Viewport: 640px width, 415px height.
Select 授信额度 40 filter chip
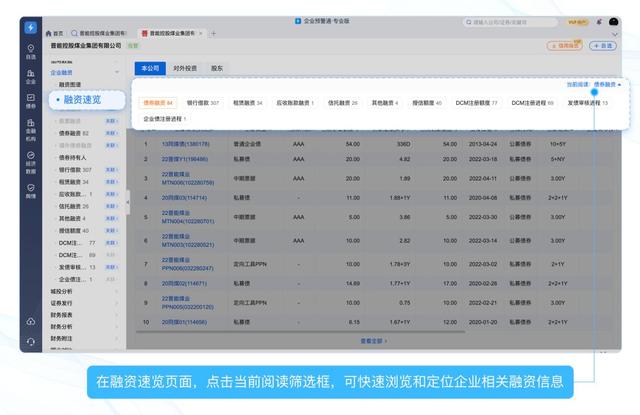click(427, 103)
